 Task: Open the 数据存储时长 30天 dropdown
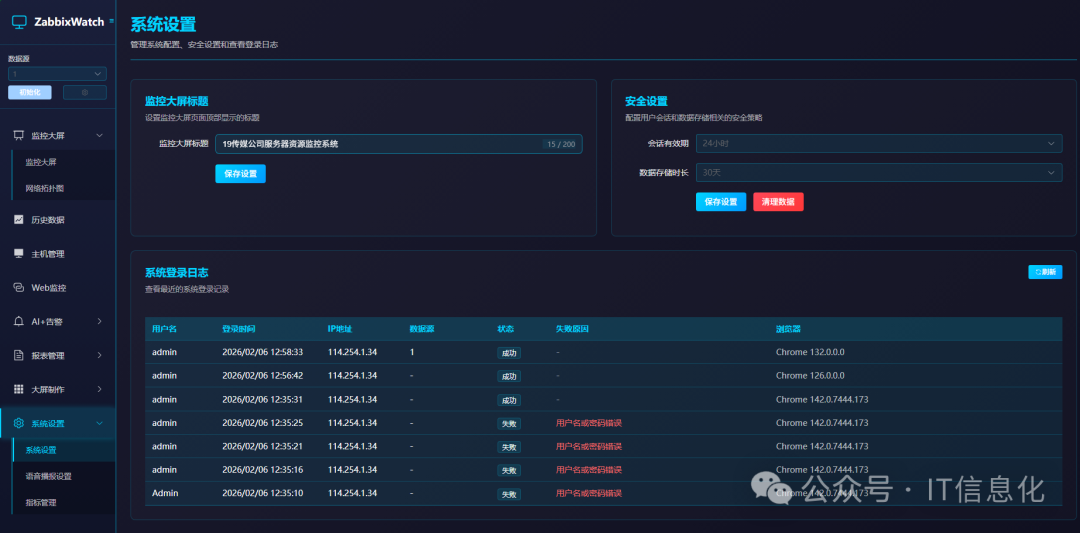[878, 173]
